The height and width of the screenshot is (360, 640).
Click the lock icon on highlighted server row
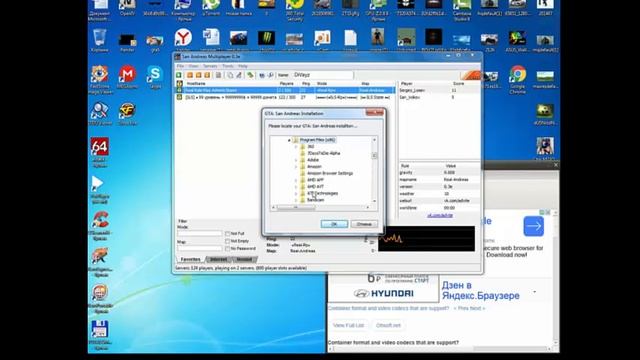[x=179, y=90]
